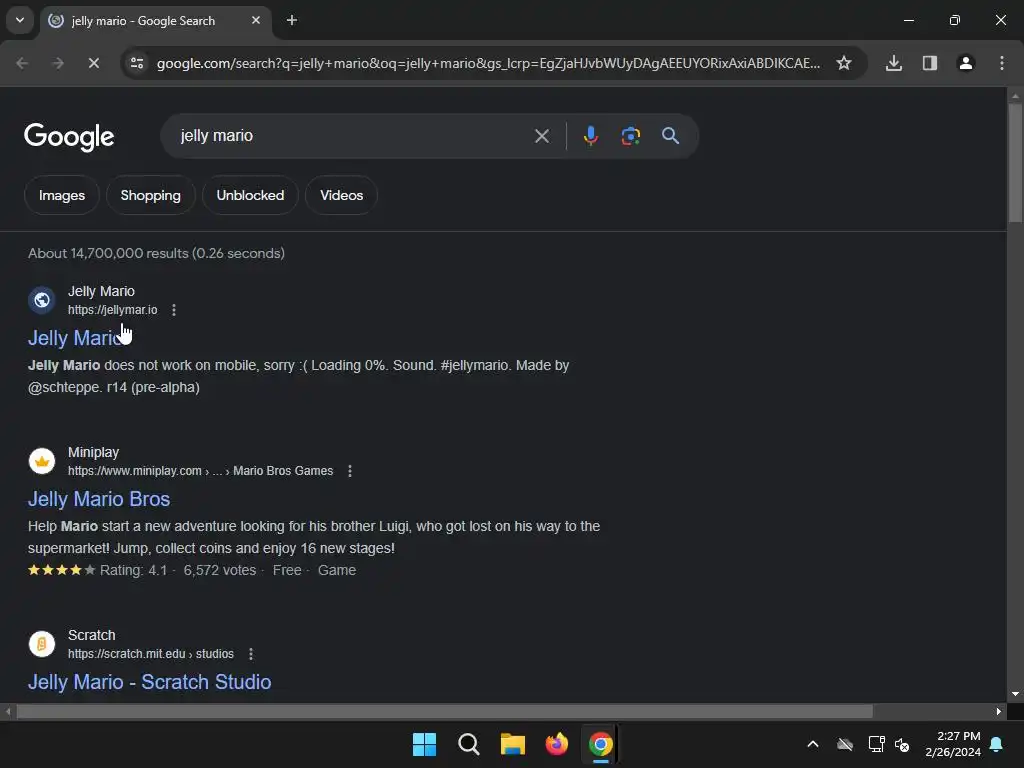The height and width of the screenshot is (768, 1024).
Task: Click the Chrome taskbar icon
Action: point(601,744)
